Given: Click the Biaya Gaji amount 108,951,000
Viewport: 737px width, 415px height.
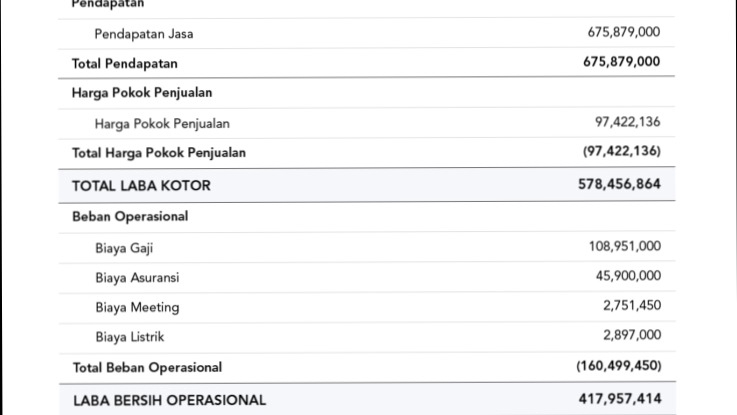Looking at the screenshot, I should [624, 247].
